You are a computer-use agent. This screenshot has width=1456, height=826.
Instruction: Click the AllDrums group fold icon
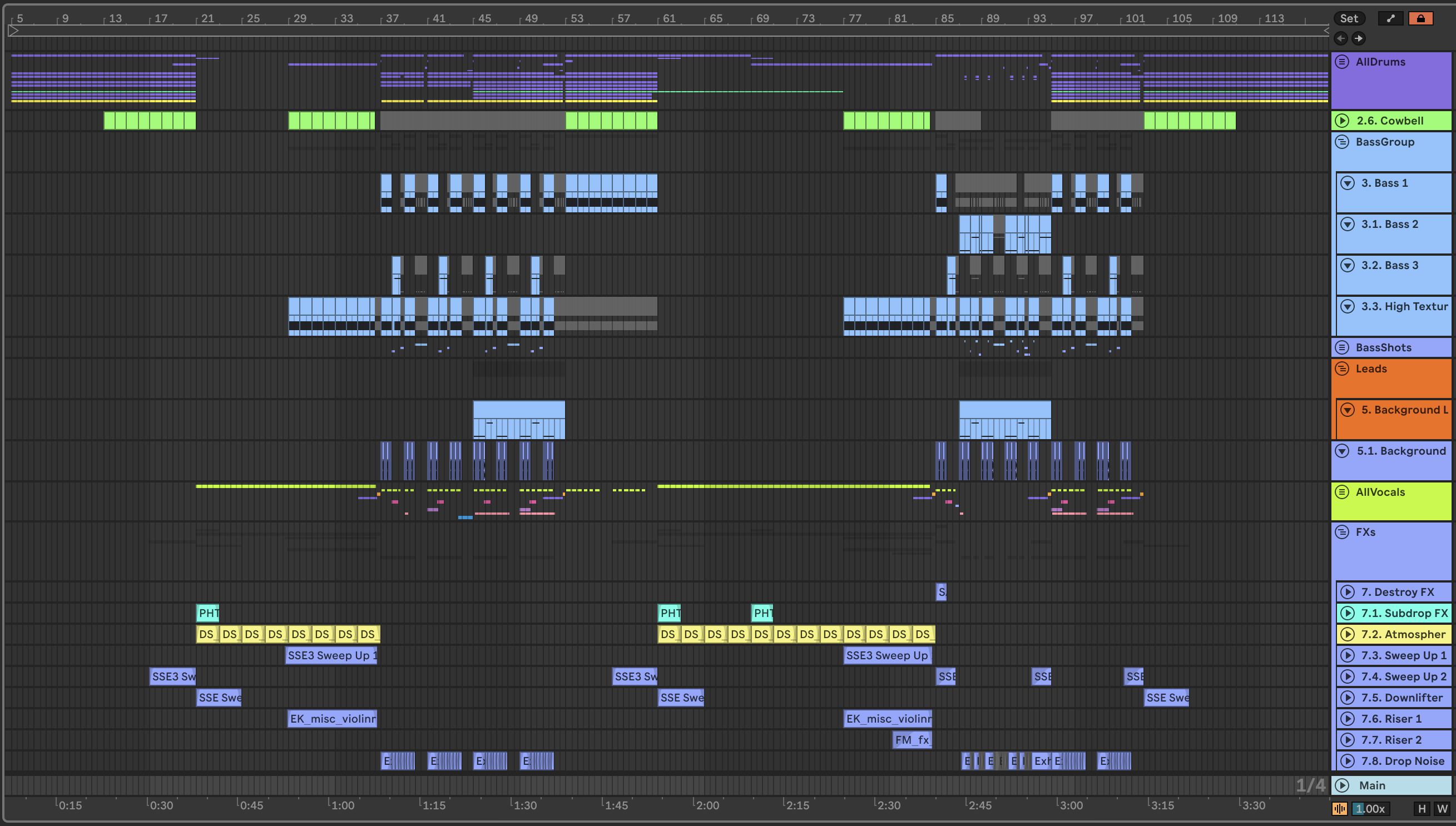coord(1342,62)
